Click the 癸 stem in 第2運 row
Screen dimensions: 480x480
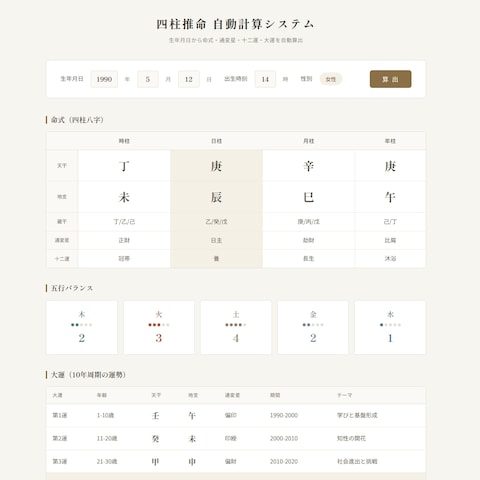pyautogui.click(x=155, y=438)
